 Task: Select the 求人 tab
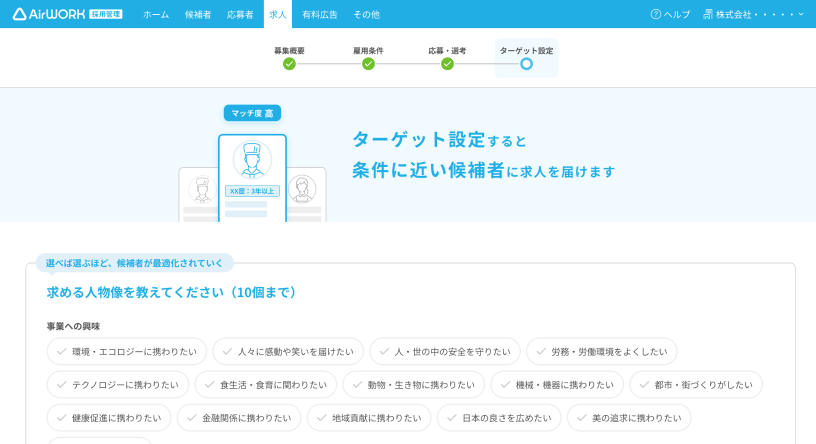pyautogui.click(x=278, y=15)
